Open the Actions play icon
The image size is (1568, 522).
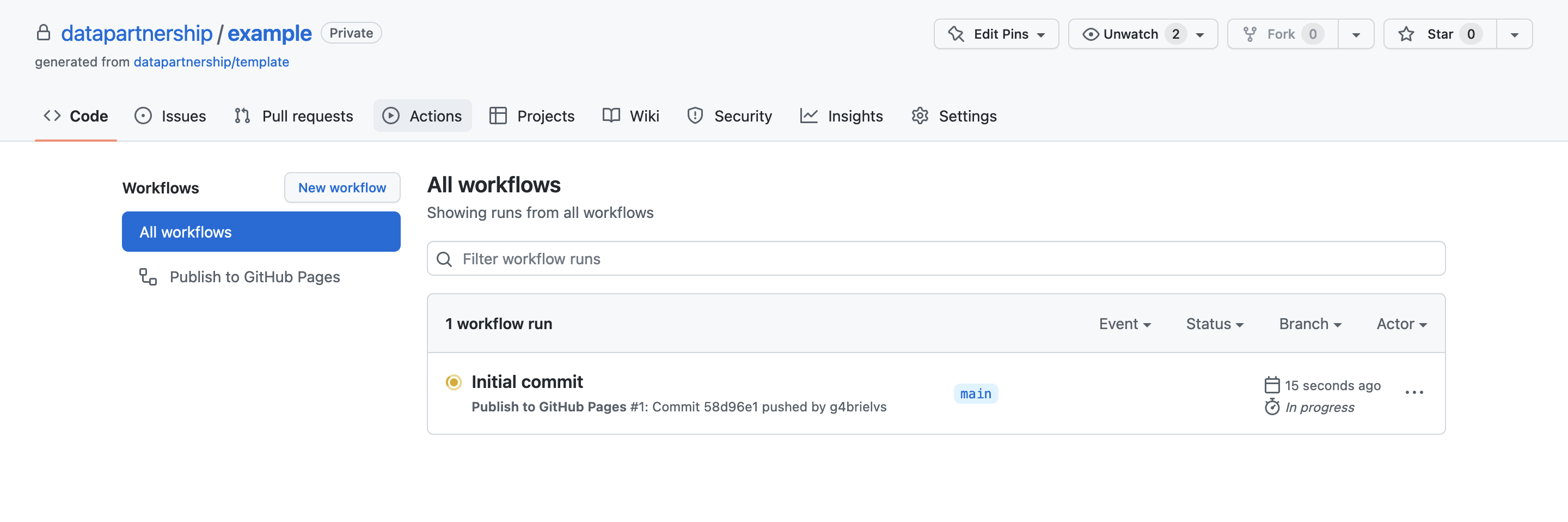pyautogui.click(x=390, y=115)
